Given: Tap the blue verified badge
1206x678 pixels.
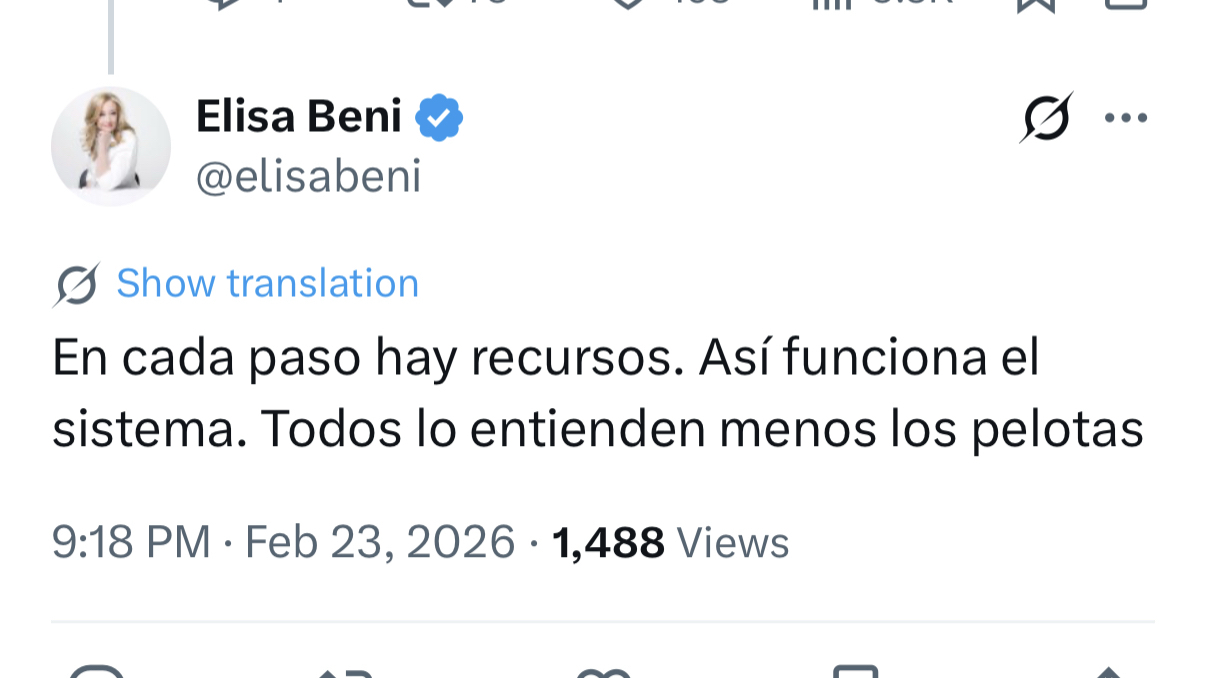Looking at the screenshot, I should tap(439, 118).
